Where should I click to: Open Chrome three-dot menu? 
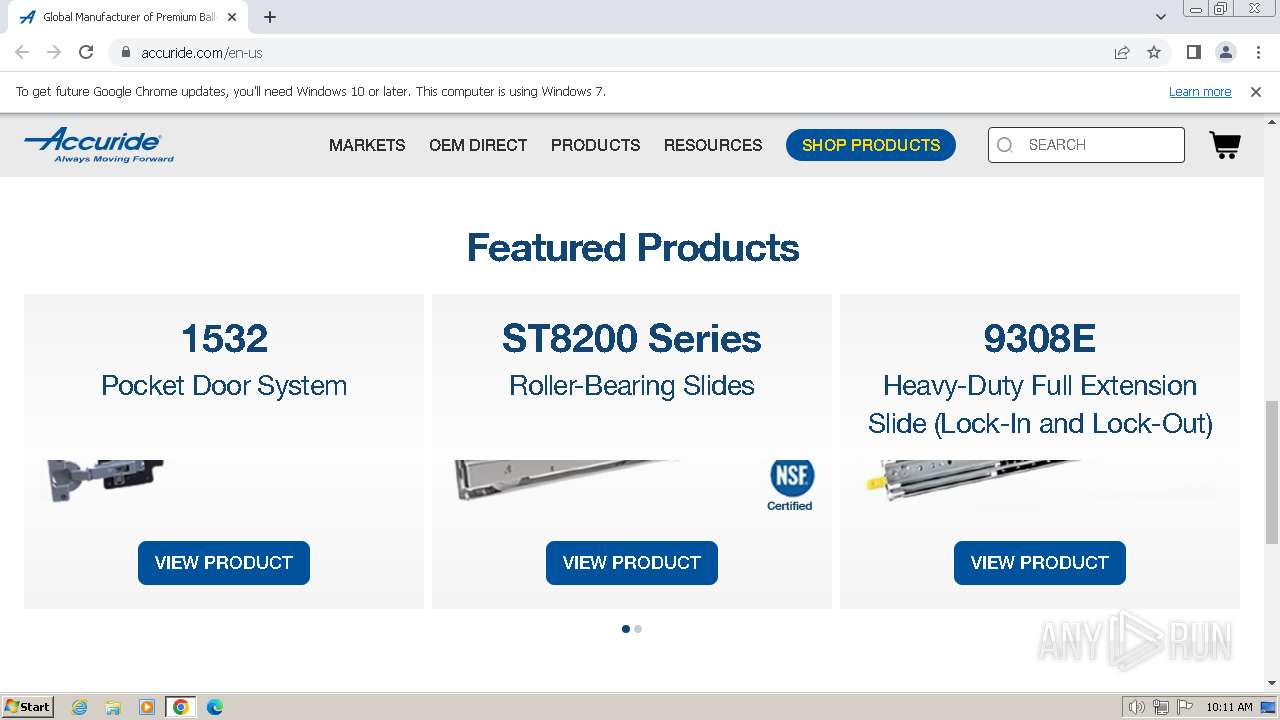coord(1258,52)
